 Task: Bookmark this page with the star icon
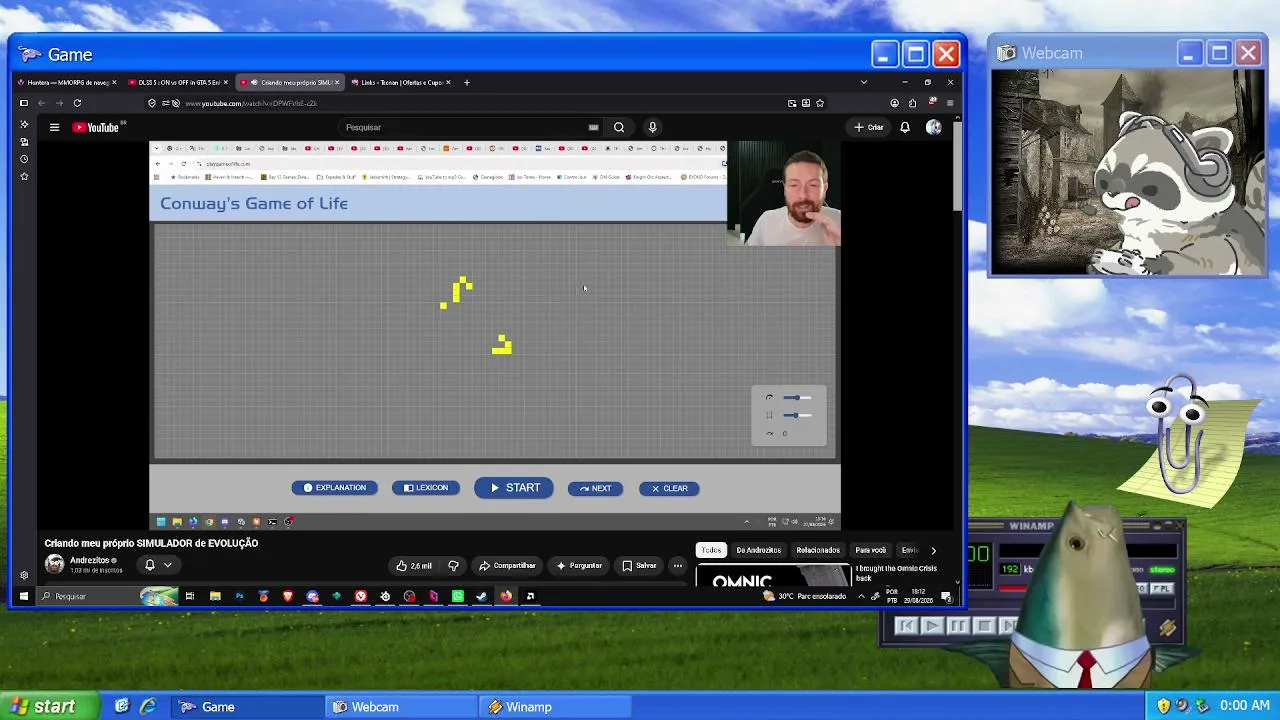click(x=820, y=103)
